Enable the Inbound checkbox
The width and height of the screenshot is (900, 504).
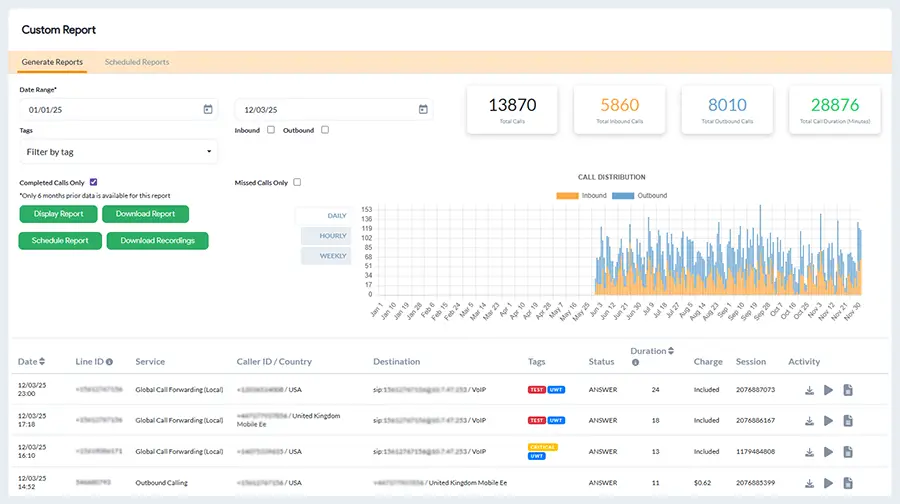[270, 130]
